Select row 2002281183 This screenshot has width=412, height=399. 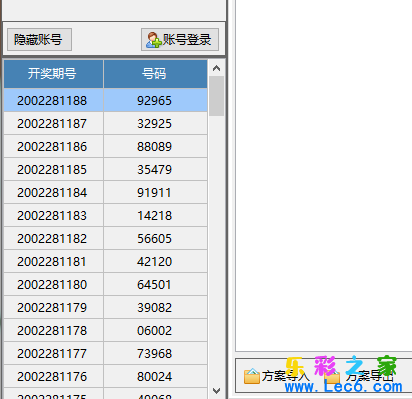point(106,215)
